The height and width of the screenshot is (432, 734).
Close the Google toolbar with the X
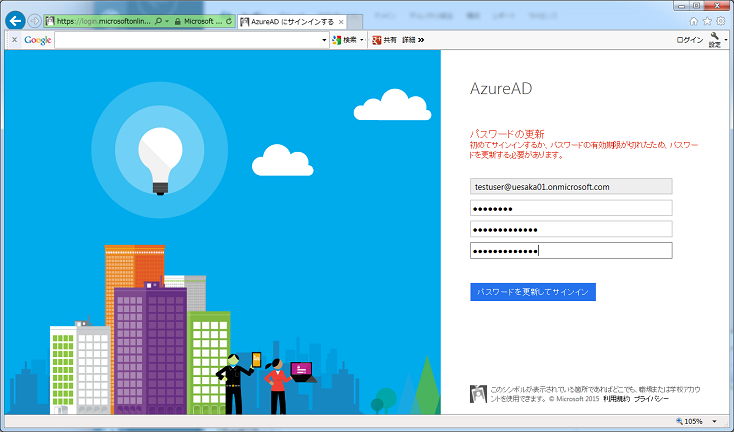15,40
